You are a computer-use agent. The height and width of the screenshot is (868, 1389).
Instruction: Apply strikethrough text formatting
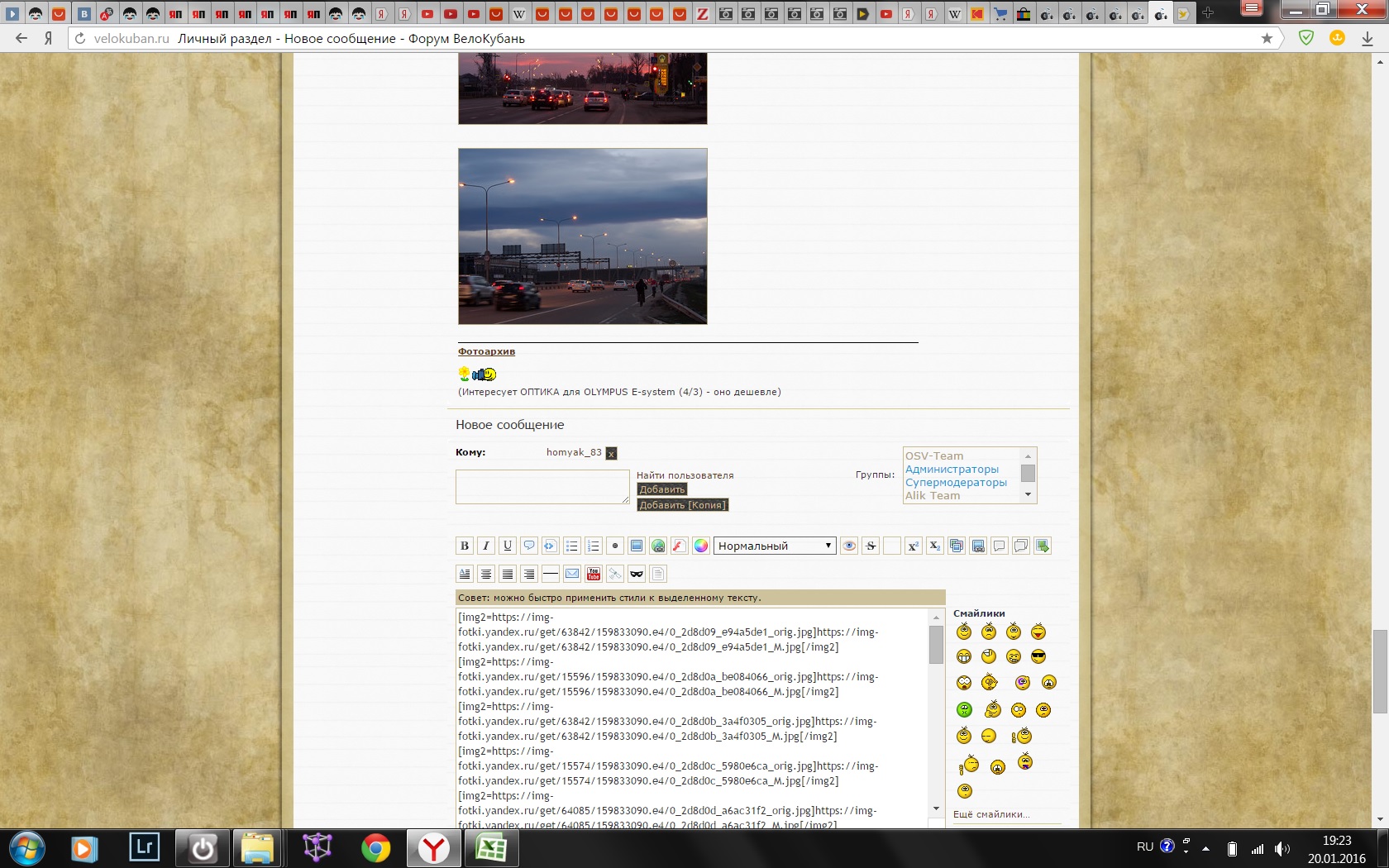point(871,546)
